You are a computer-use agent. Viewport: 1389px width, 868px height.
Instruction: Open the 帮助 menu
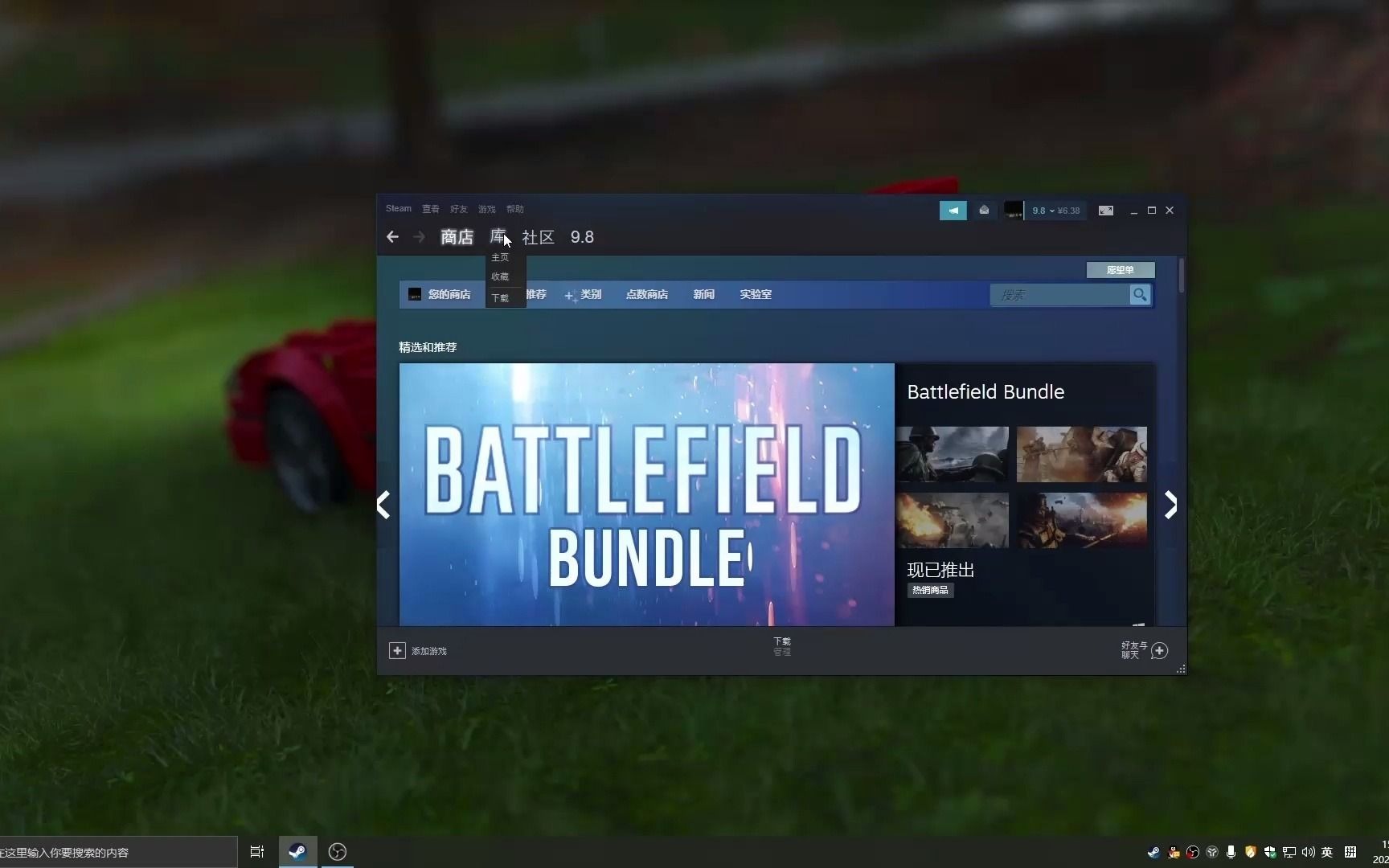[x=515, y=209]
